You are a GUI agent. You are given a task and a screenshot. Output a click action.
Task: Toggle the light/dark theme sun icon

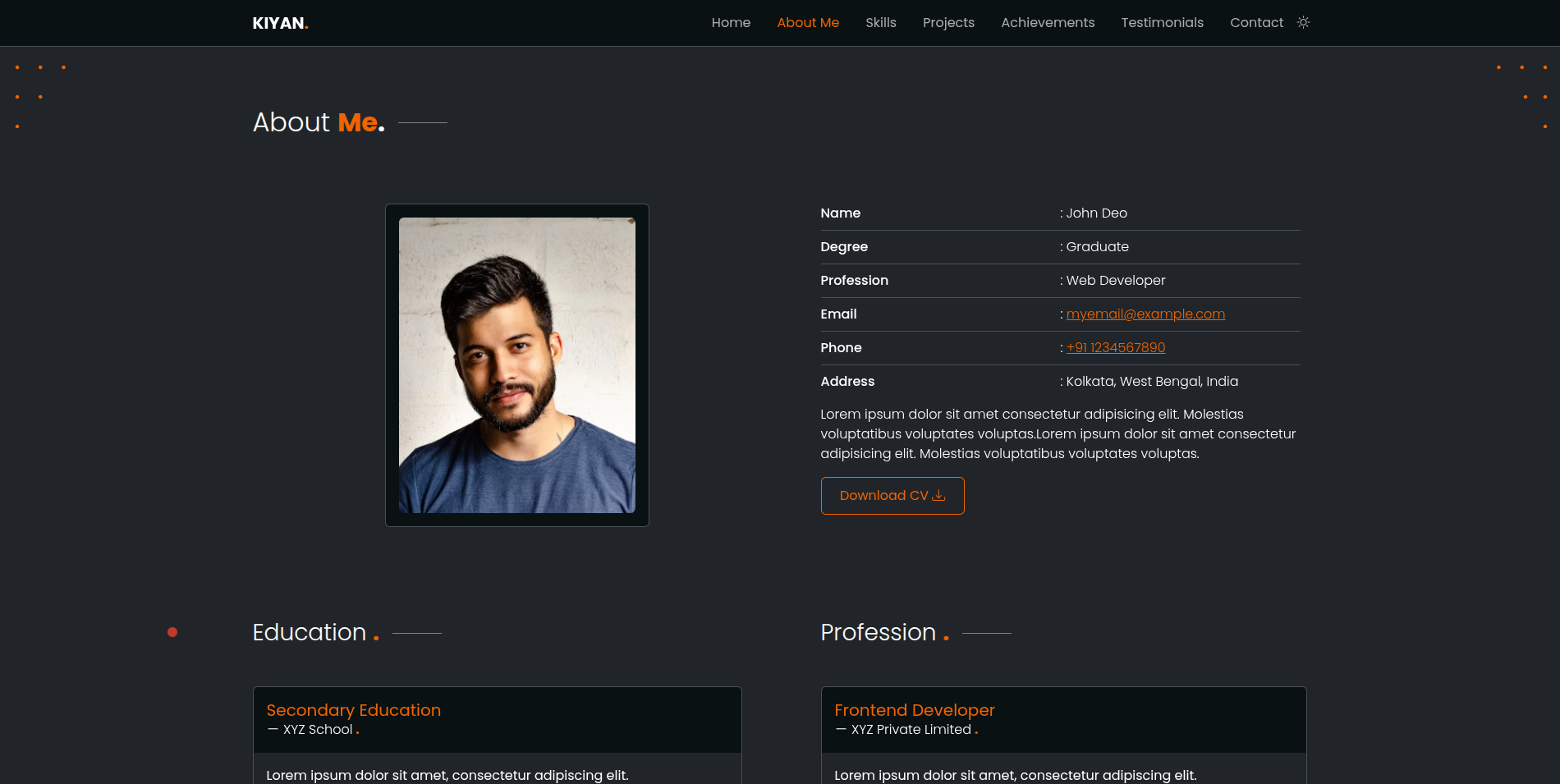(1303, 22)
